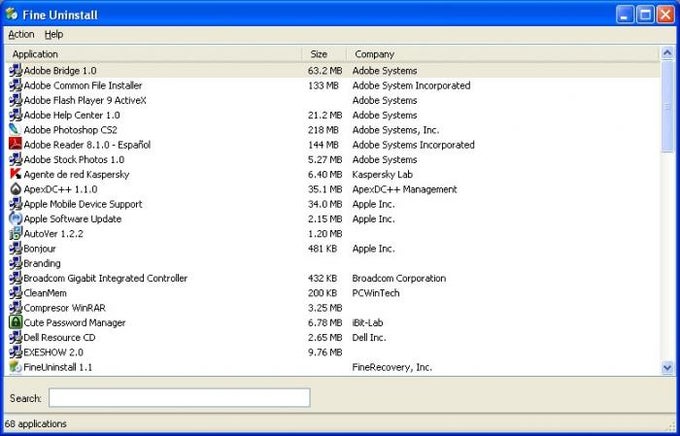Click the Bonjour row icon
Viewport: 680px width, 436px height.
(16, 248)
